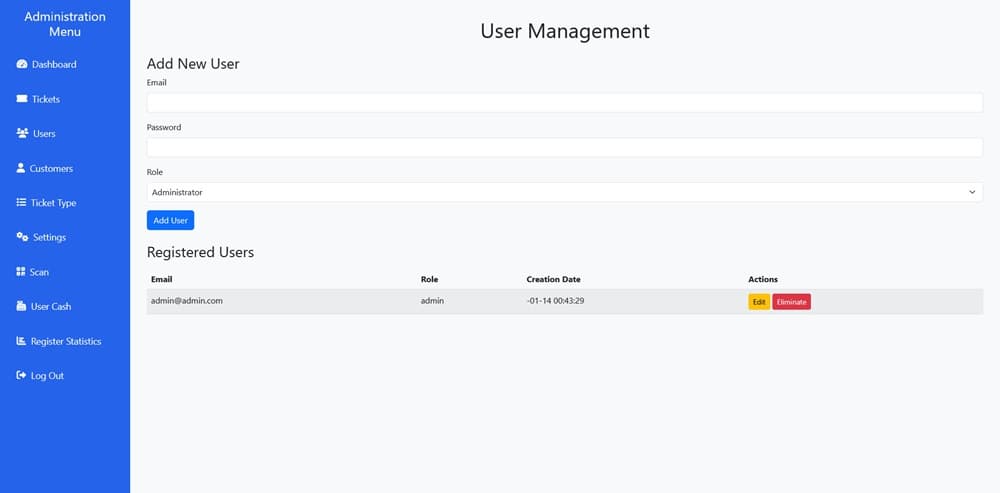
Task: Click the Ticket Type list icon
Action: tap(21, 203)
